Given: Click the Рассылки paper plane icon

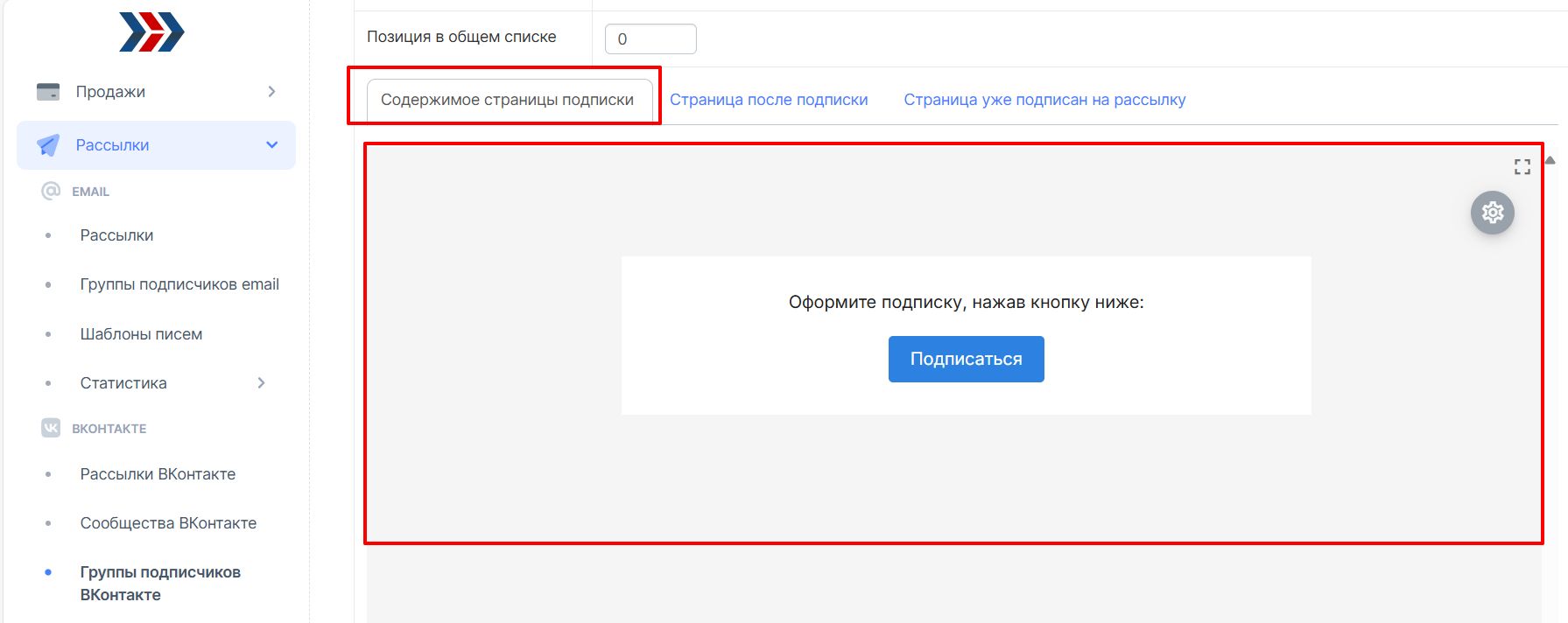Looking at the screenshot, I should coord(48,145).
